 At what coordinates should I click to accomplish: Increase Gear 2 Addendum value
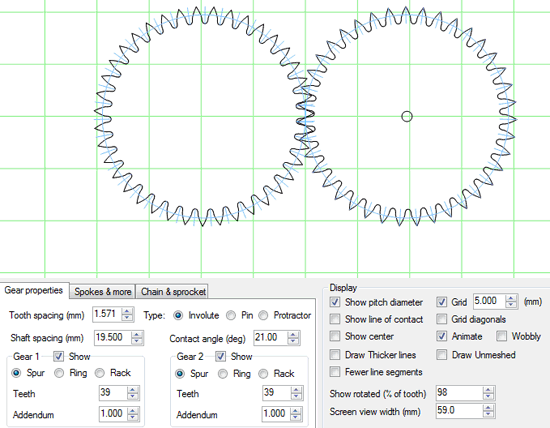click(296, 410)
